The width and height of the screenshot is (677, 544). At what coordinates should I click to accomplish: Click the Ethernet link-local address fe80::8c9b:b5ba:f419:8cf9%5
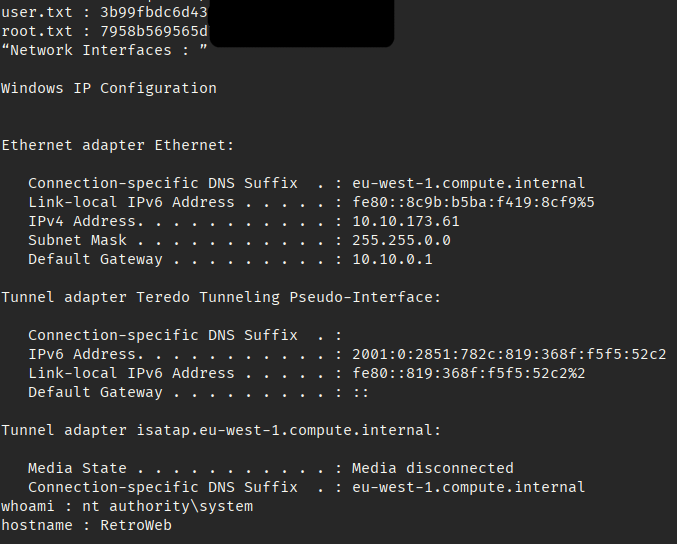(473, 202)
